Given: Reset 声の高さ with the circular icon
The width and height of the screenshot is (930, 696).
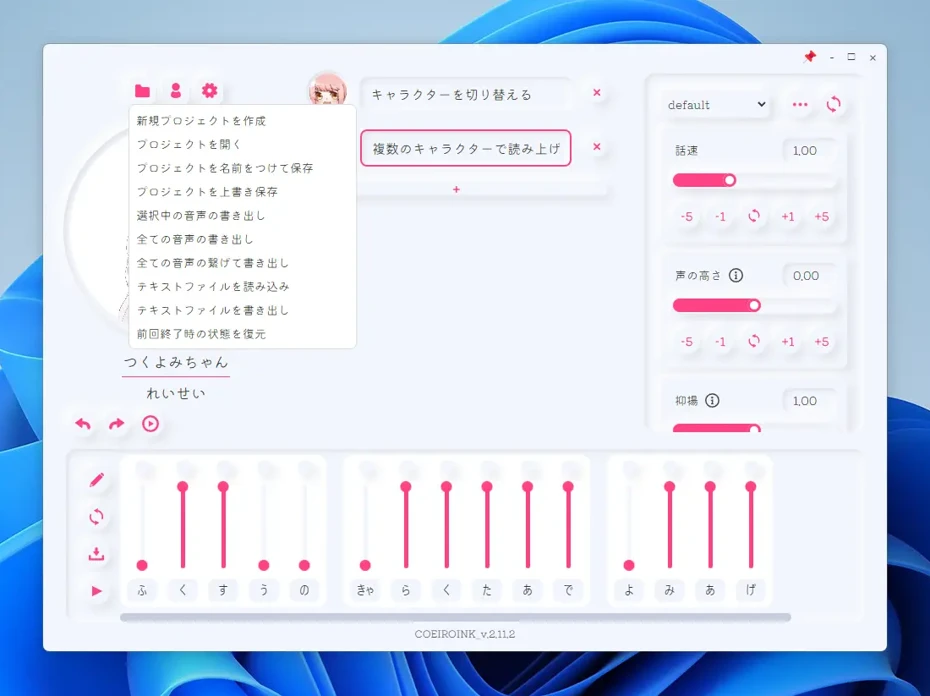Looking at the screenshot, I should pyautogui.click(x=754, y=341).
